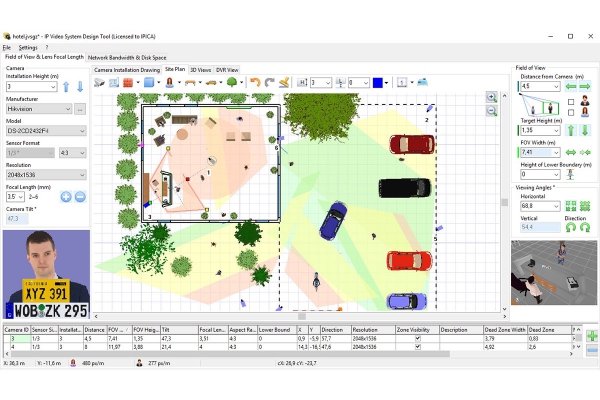This screenshot has width=600, height=400.
Task: Open the Horizontal viewing angle dropdown
Action: [x=556, y=206]
